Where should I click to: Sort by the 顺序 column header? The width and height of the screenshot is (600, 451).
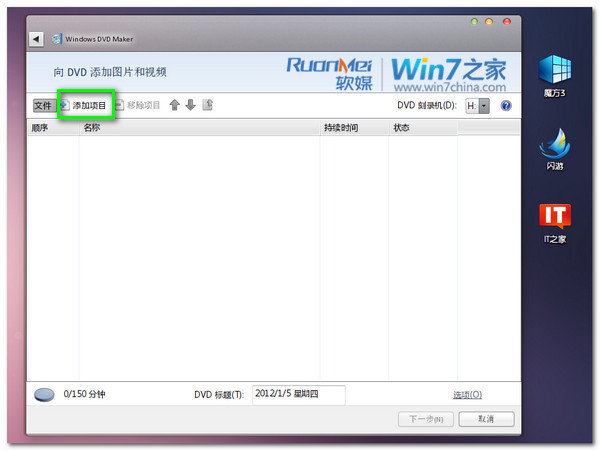coord(53,128)
